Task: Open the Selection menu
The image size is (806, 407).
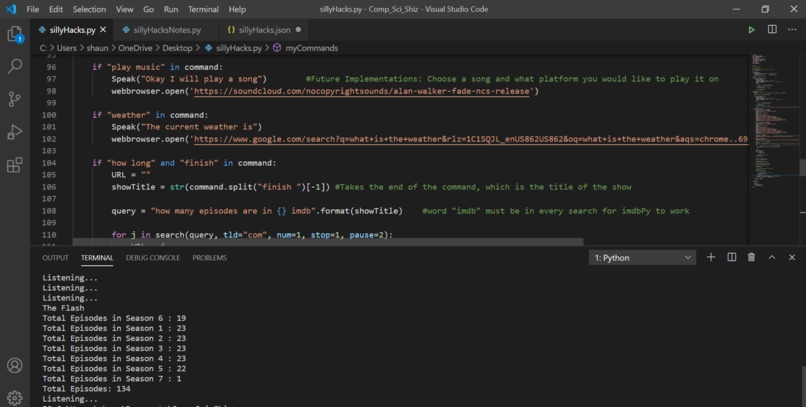Action: [x=89, y=9]
